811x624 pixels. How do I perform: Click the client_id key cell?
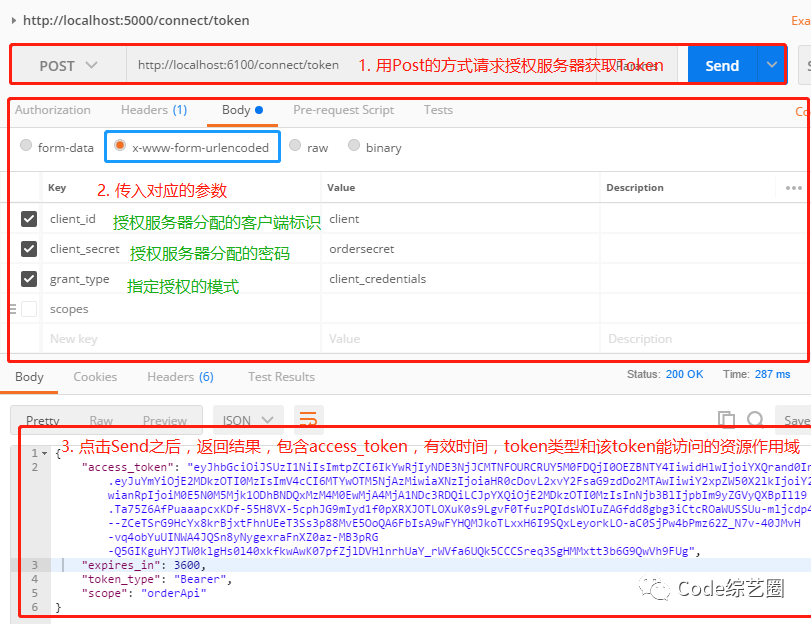point(181,219)
